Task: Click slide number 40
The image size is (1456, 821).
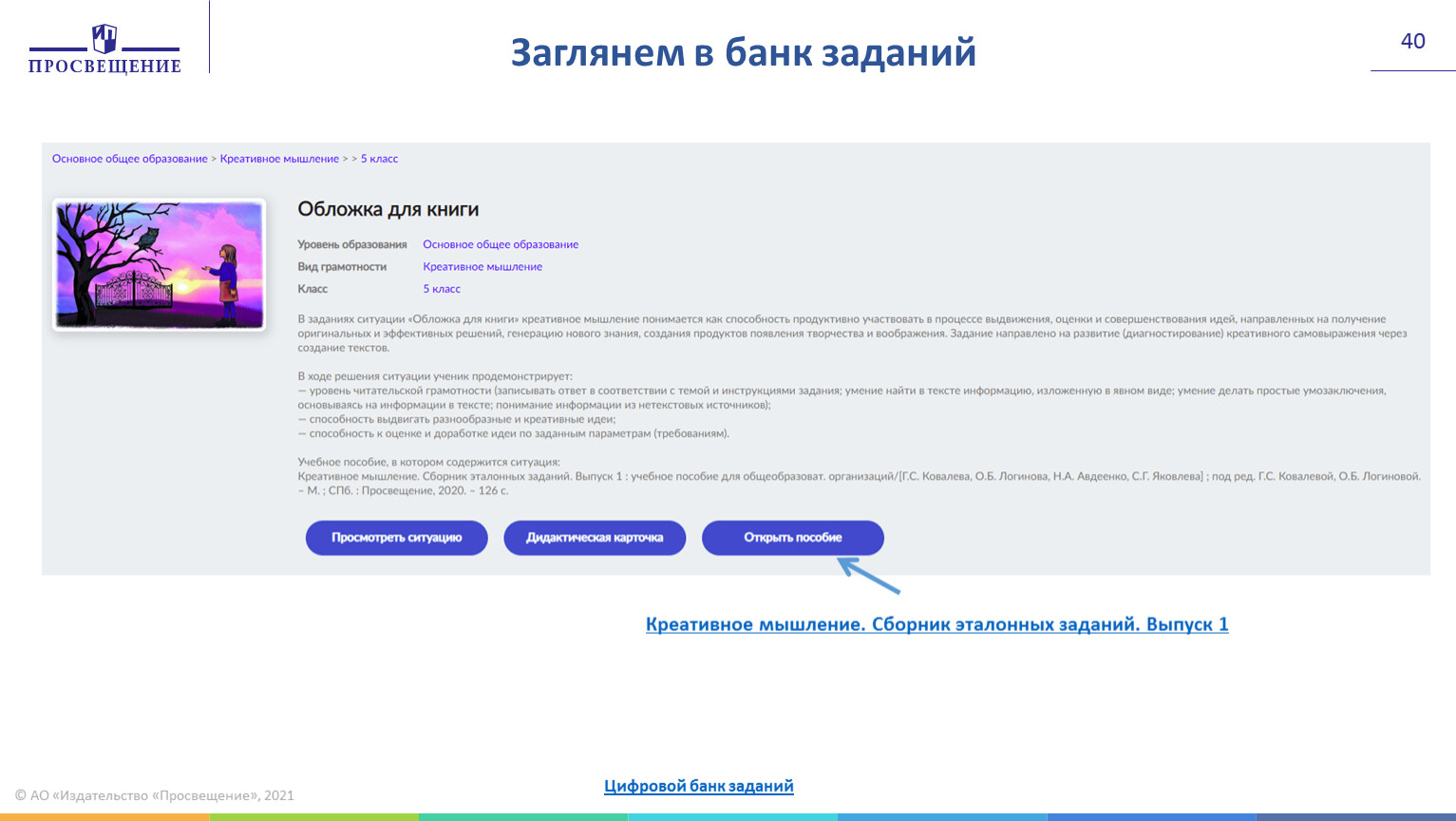Action: pyautogui.click(x=1412, y=41)
